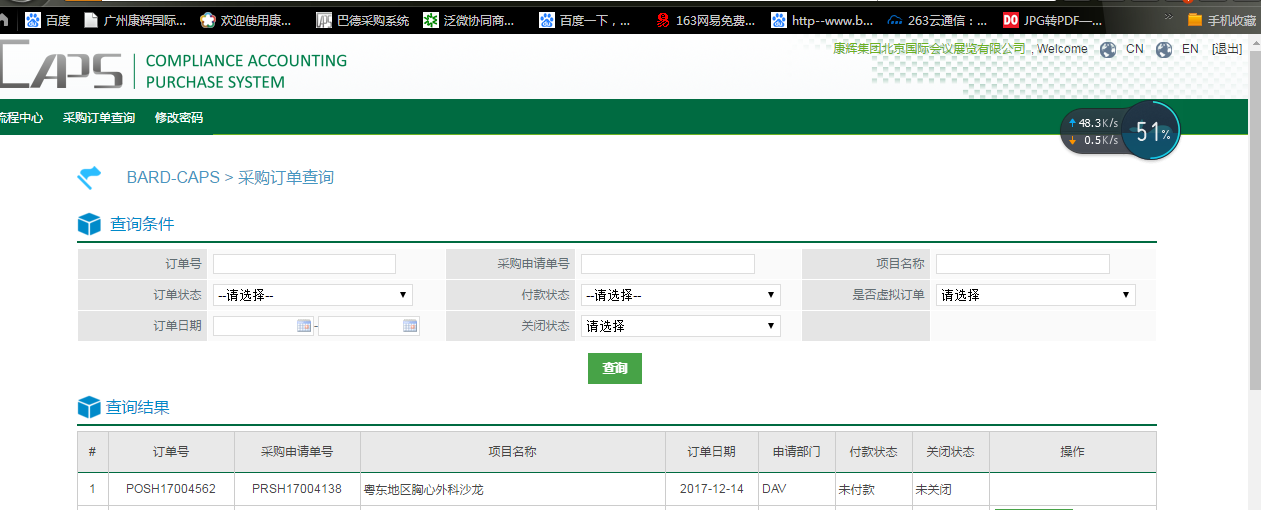
Task: Click the globe icon beside EN
Action: [1164, 49]
